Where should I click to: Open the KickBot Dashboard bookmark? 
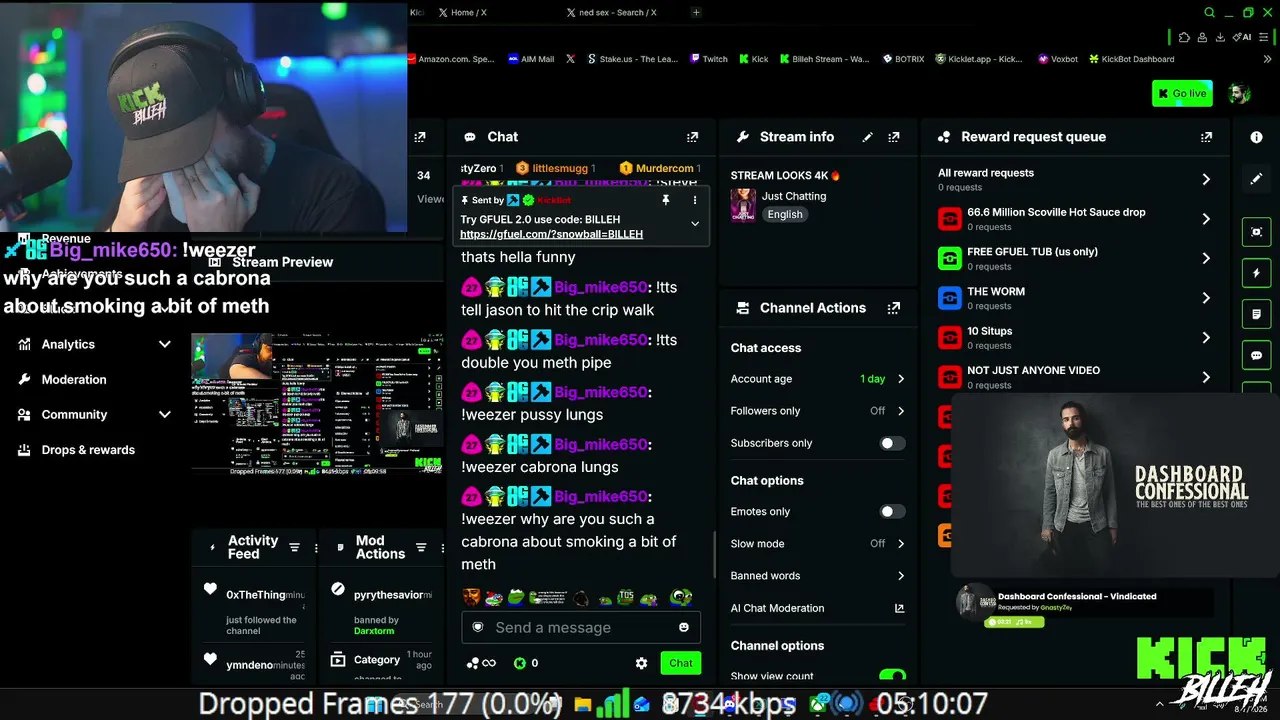click(x=1132, y=59)
